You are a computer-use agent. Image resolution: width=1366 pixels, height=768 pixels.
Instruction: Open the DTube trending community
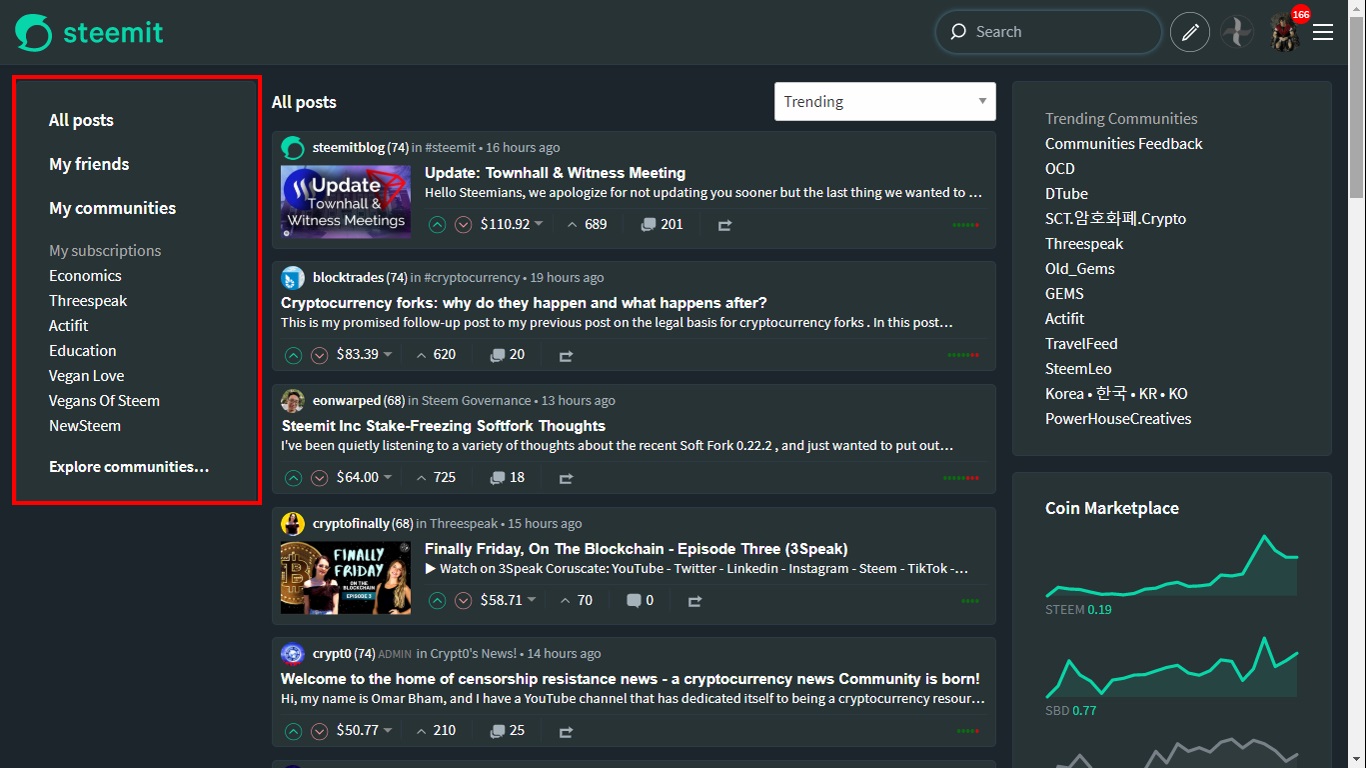[x=1066, y=194]
